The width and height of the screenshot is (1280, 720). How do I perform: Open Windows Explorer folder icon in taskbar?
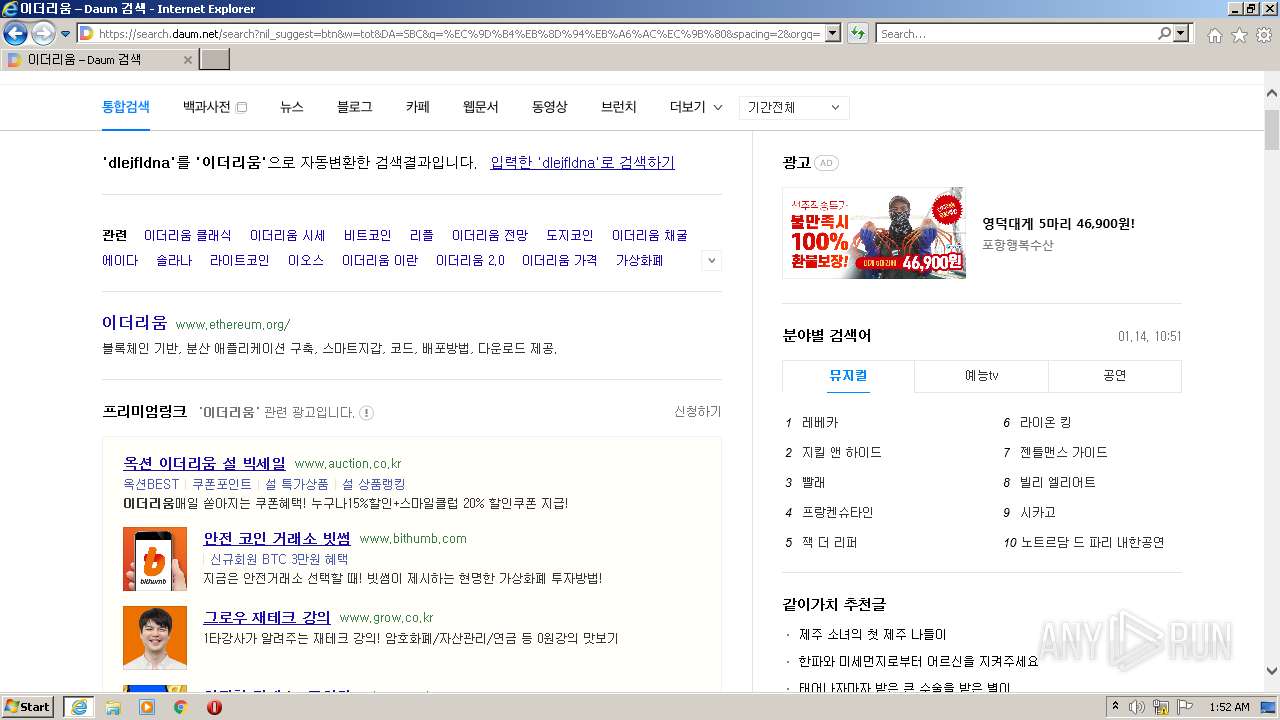(113, 707)
